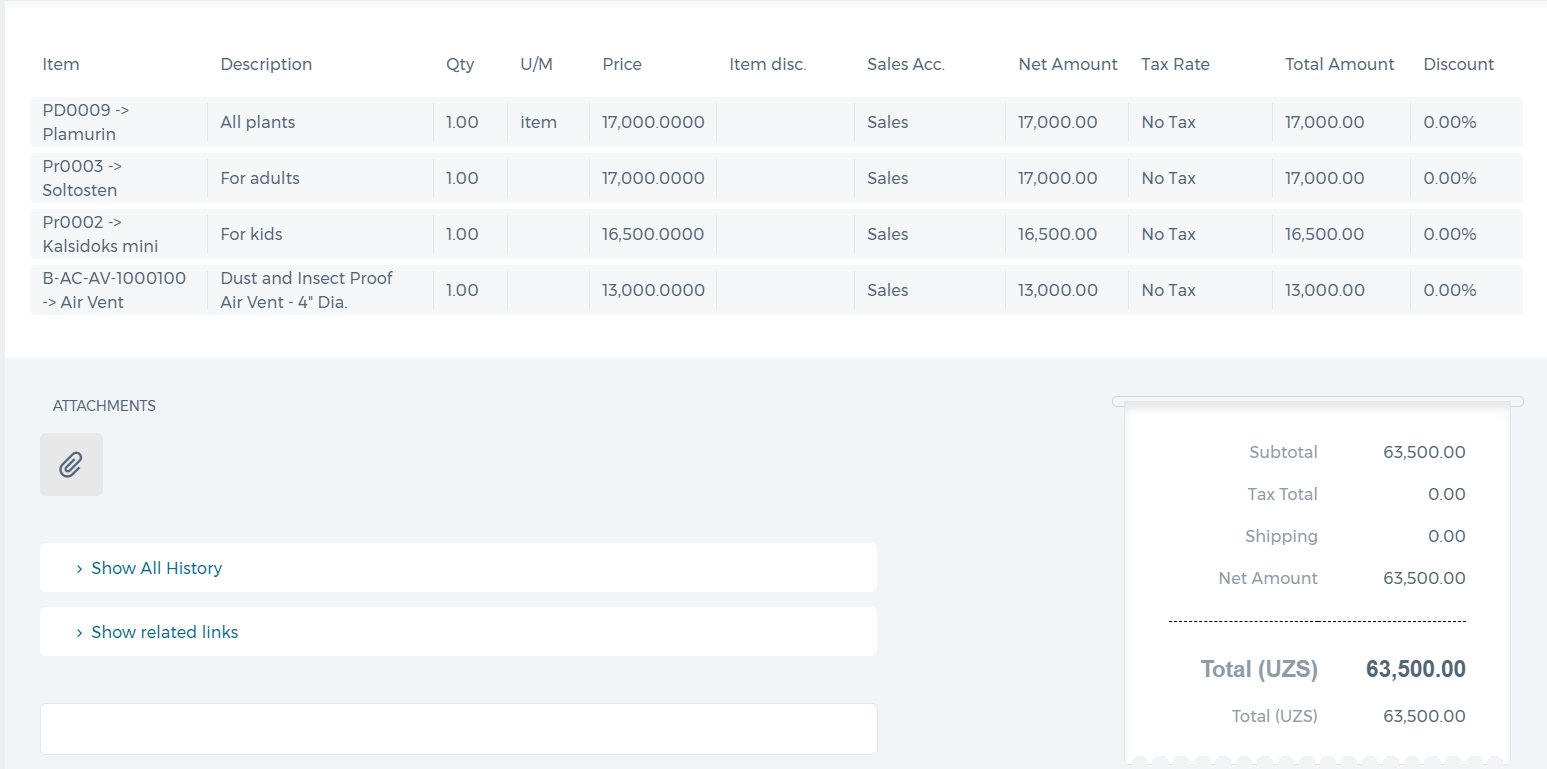Click the 16,500.00 total amount cell
Screen dimensions: 1547x769
pos(1341,234)
